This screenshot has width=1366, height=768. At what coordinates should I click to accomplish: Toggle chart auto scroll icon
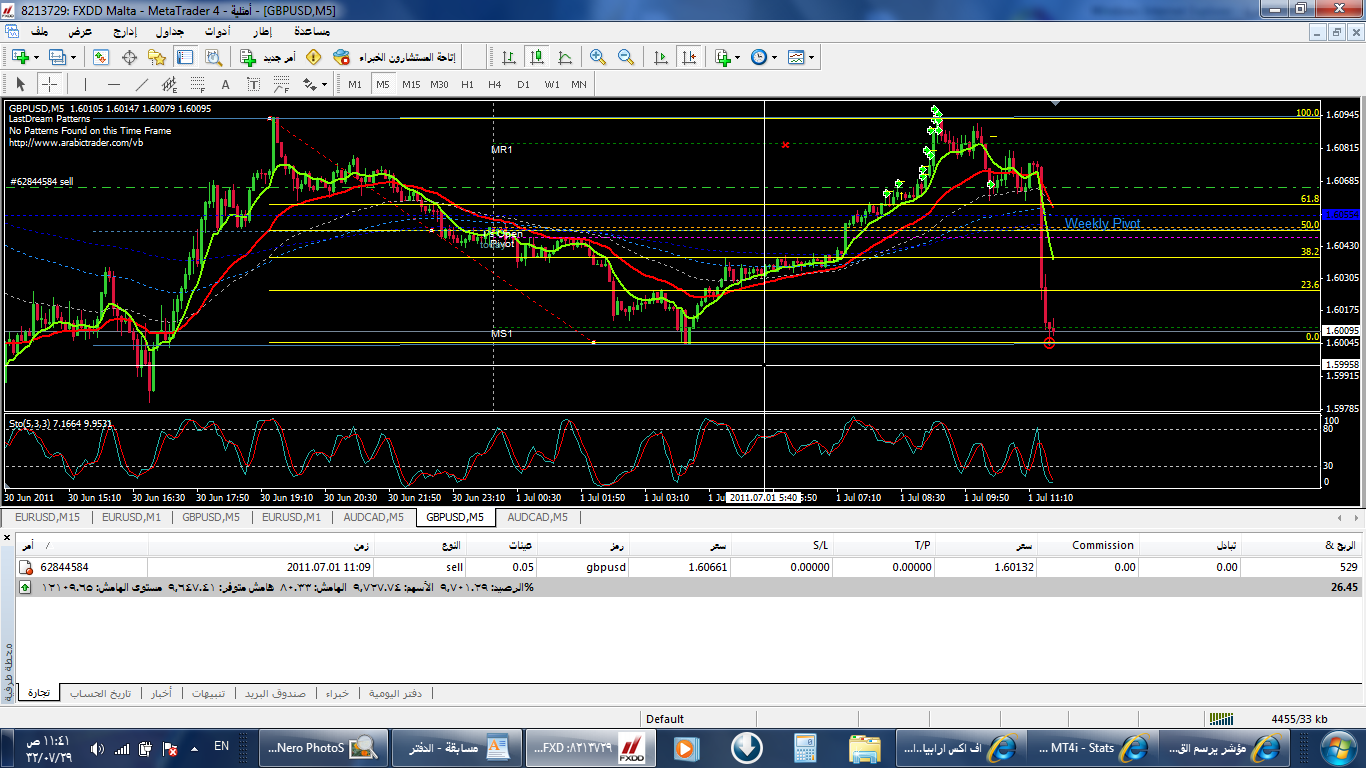pyautogui.click(x=660, y=57)
